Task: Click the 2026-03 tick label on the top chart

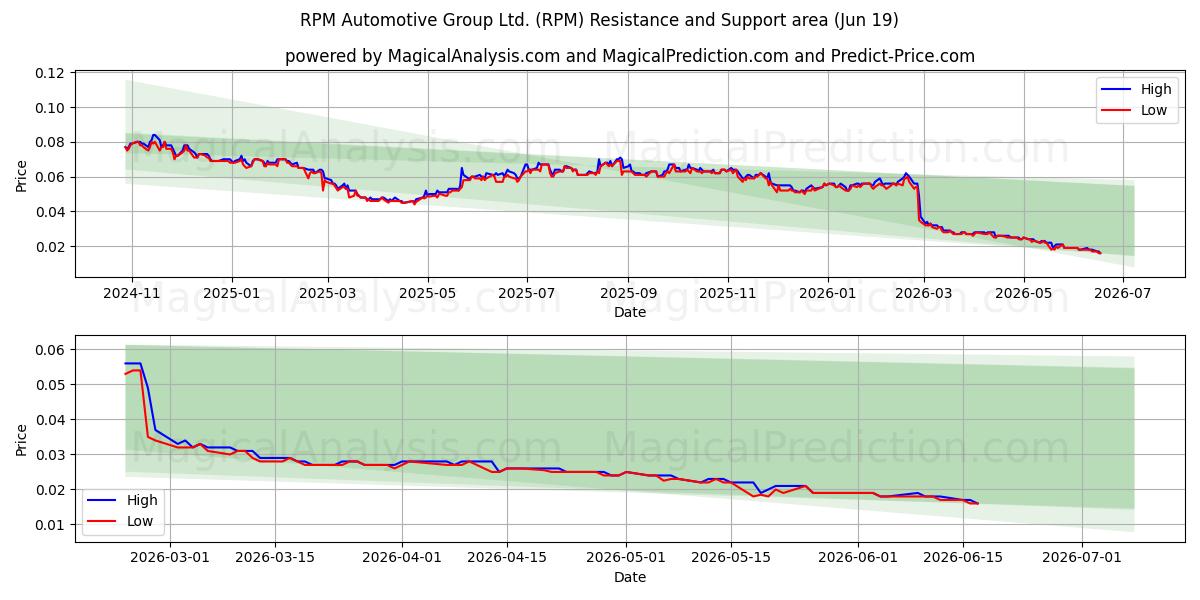Action: [x=924, y=293]
